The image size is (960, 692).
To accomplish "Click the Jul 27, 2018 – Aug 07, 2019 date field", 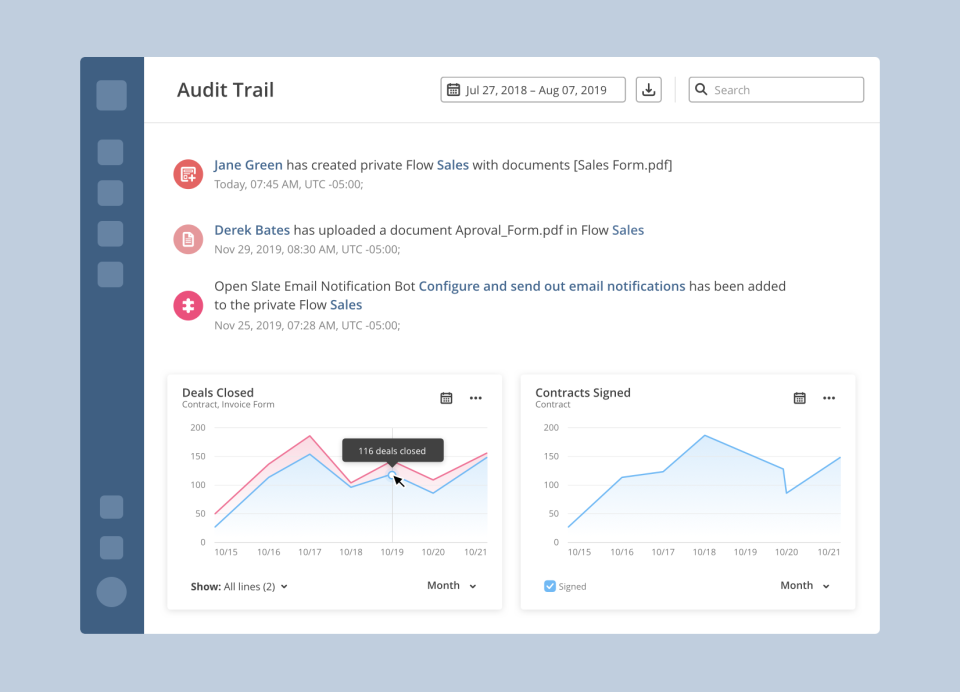I will coord(533,89).
